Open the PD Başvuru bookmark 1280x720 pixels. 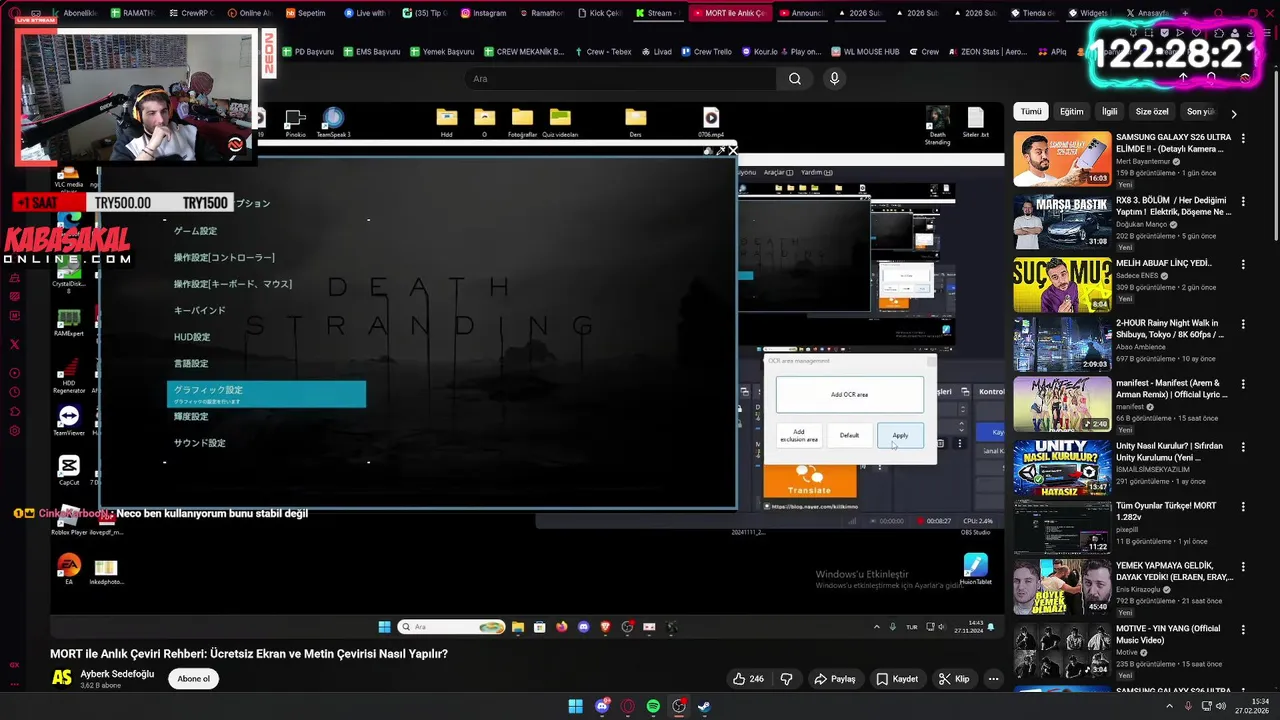tap(307, 51)
